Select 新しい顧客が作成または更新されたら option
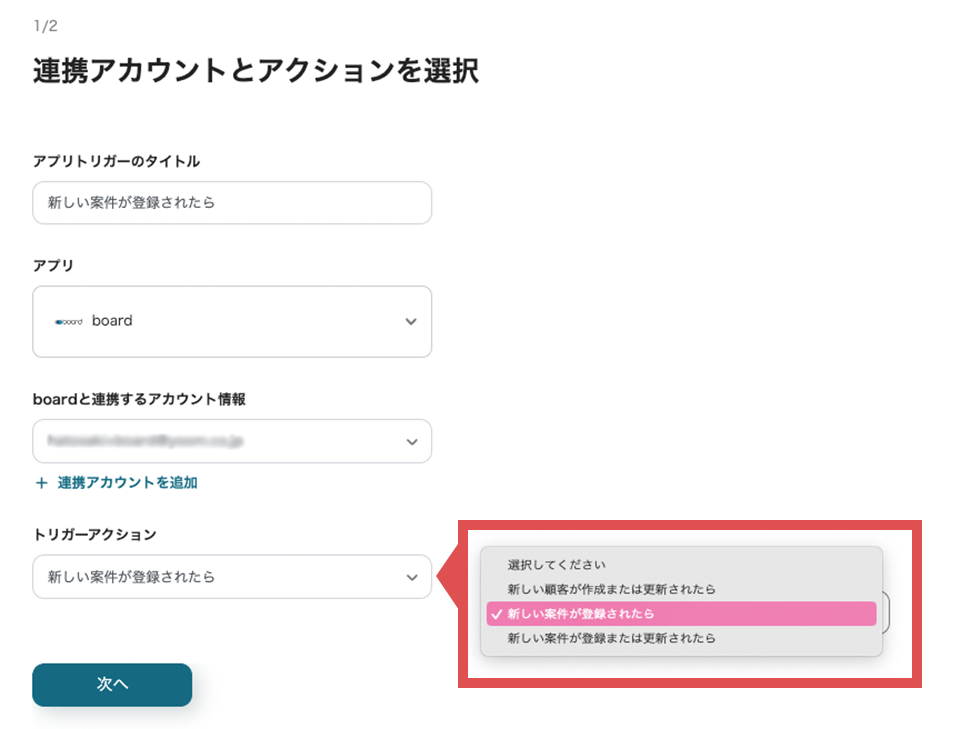Image resolution: width=964 pixels, height=729 pixels. (611, 589)
